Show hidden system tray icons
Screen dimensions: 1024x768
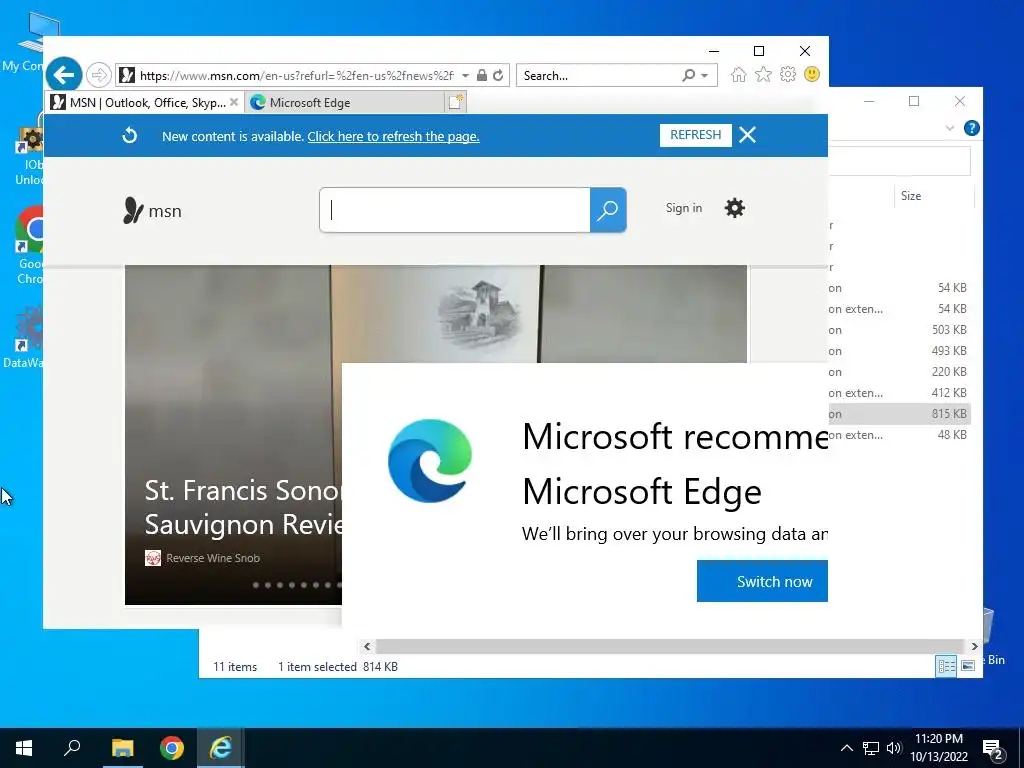846,748
